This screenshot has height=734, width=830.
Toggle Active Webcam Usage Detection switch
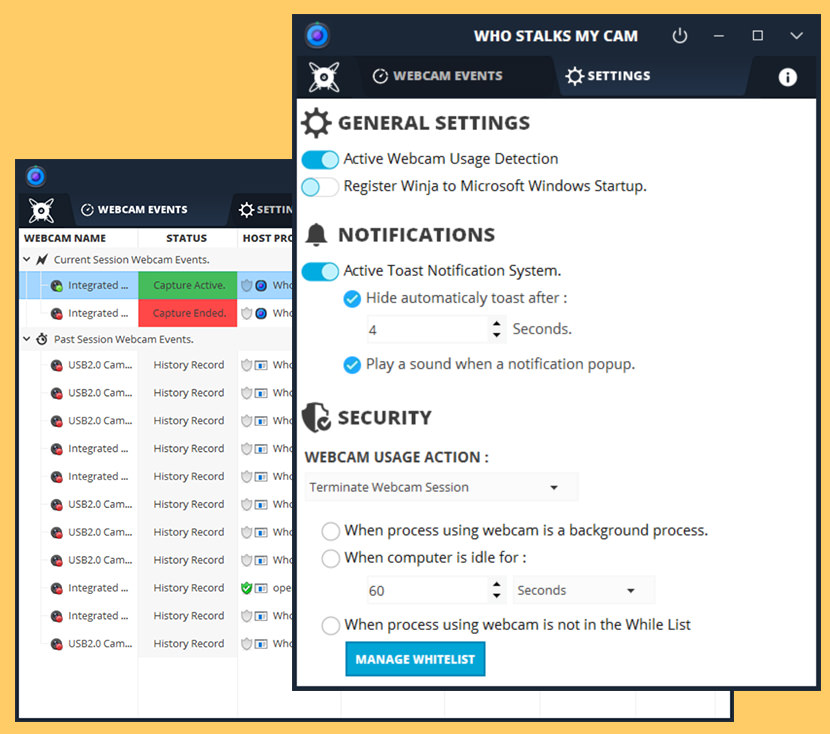(320, 159)
